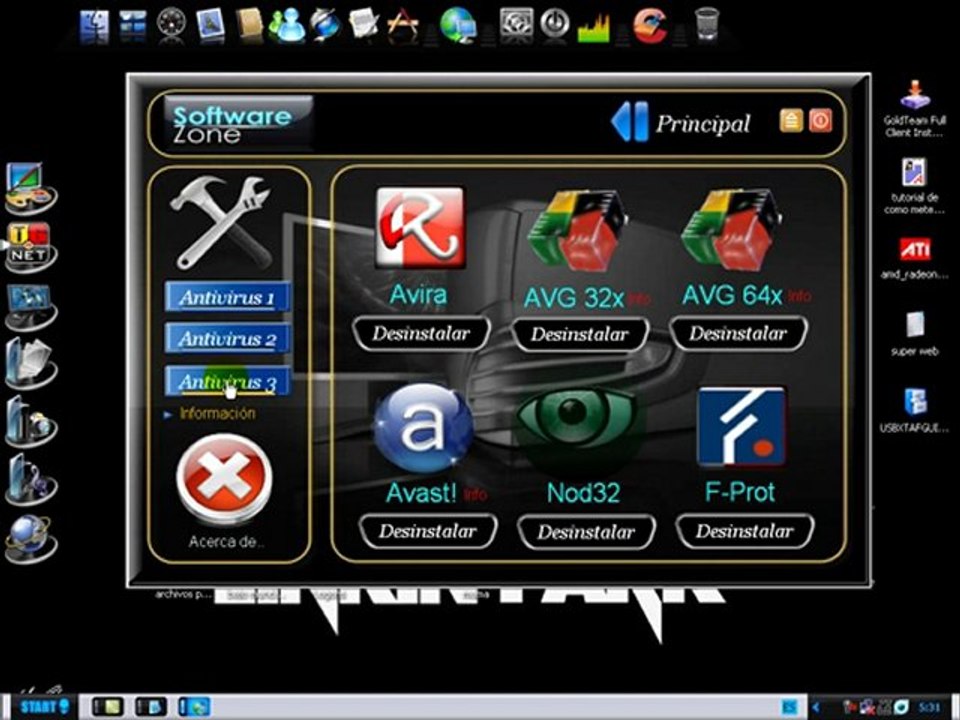Click Desinstalar under AVG 64x
Image resolution: width=960 pixels, height=720 pixels.
[738, 334]
